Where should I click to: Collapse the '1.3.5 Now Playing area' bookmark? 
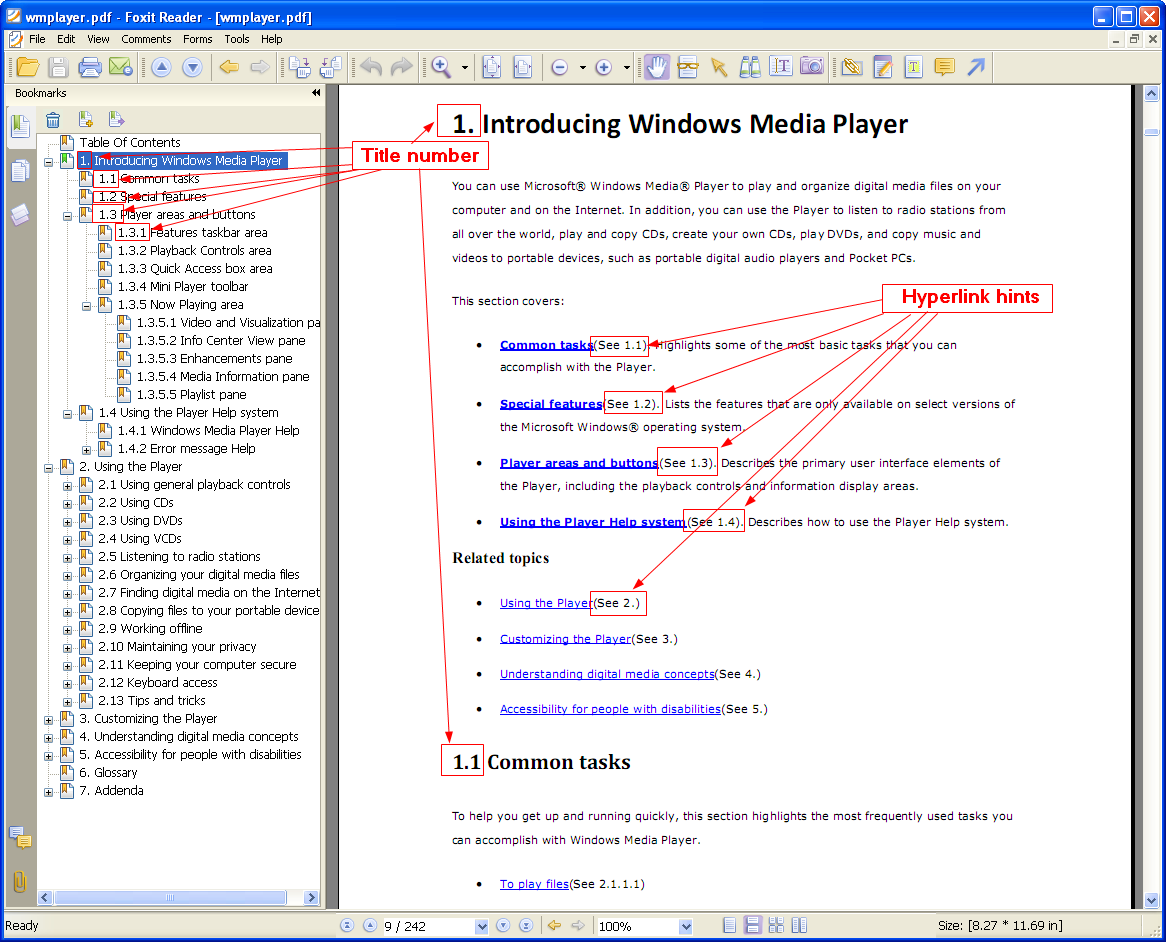pyautogui.click(x=86, y=305)
